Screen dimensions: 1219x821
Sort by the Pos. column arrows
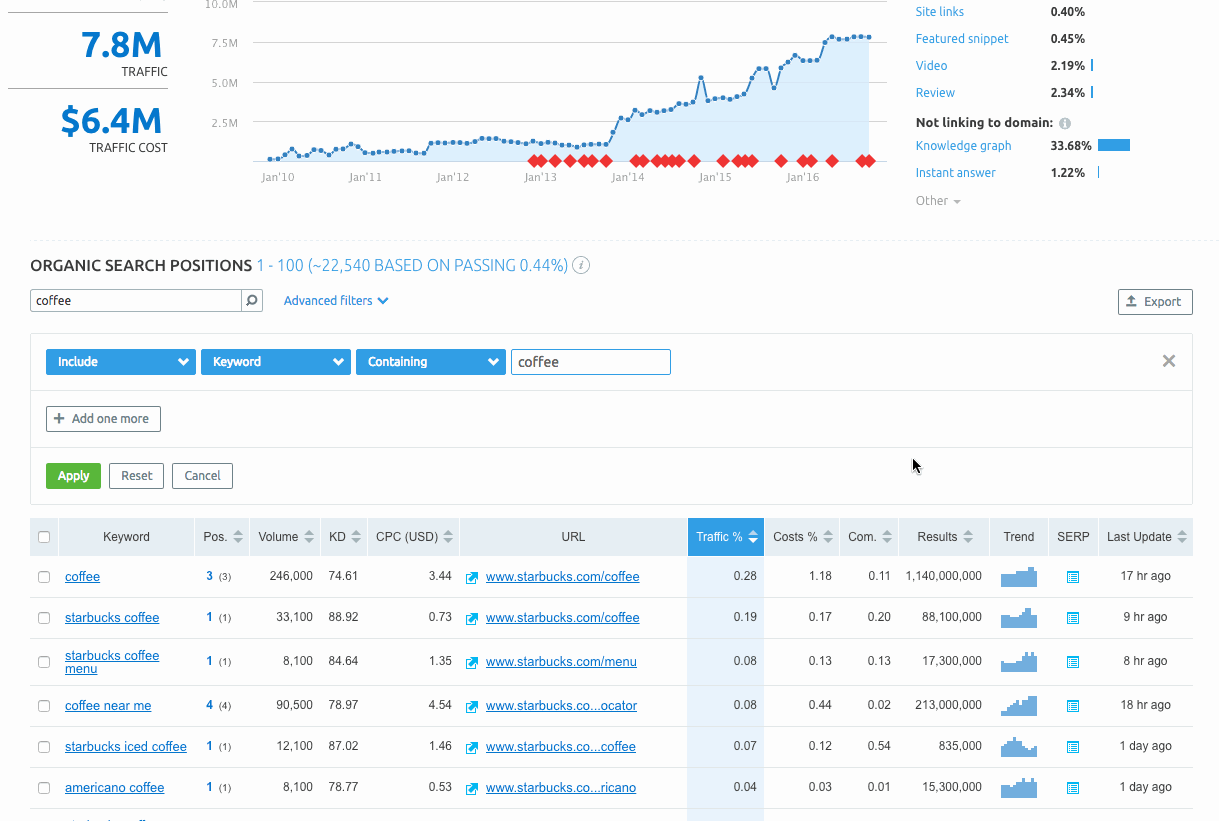238,537
